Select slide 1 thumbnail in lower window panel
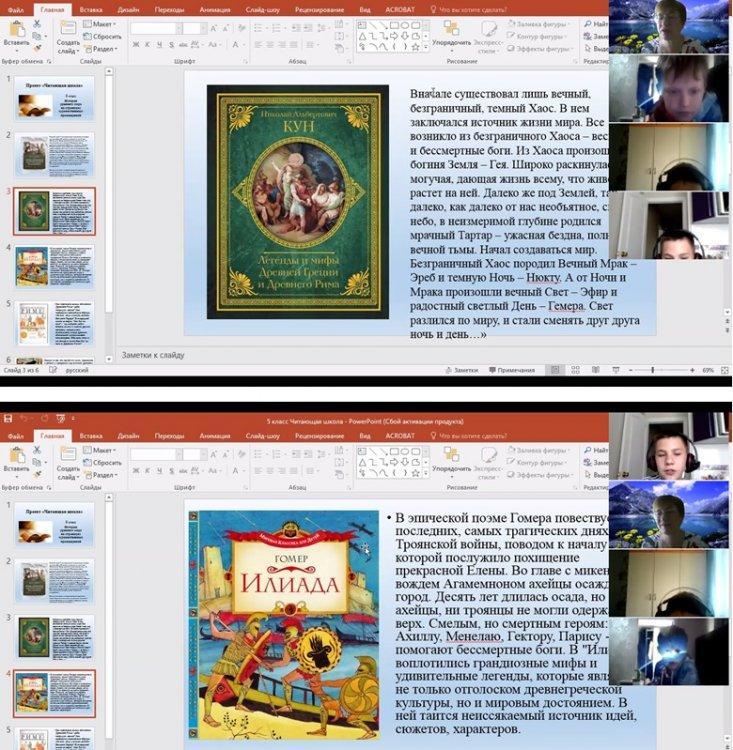 click(x=54, y=525)
